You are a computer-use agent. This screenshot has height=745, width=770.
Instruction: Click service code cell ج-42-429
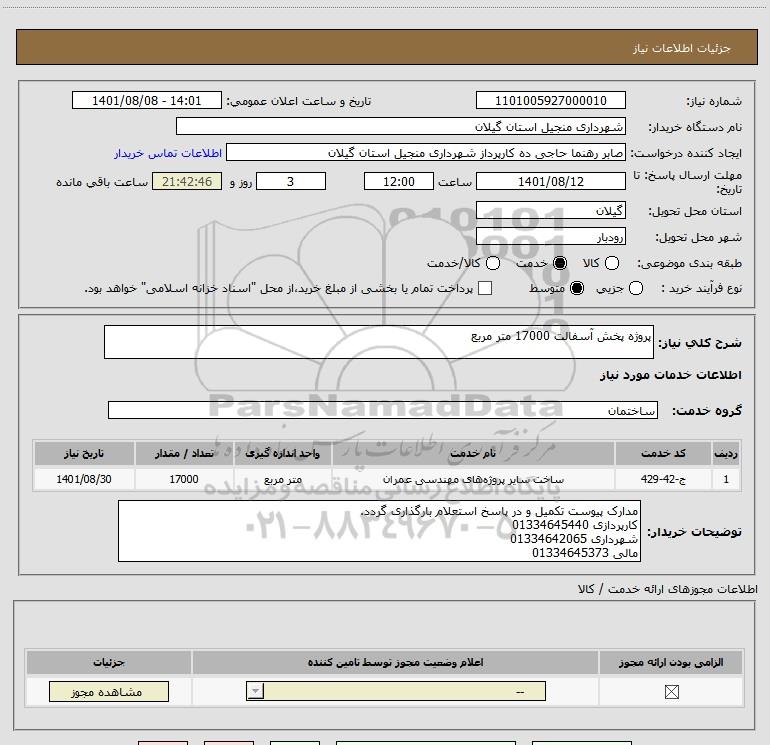click(x=663, y=479)
